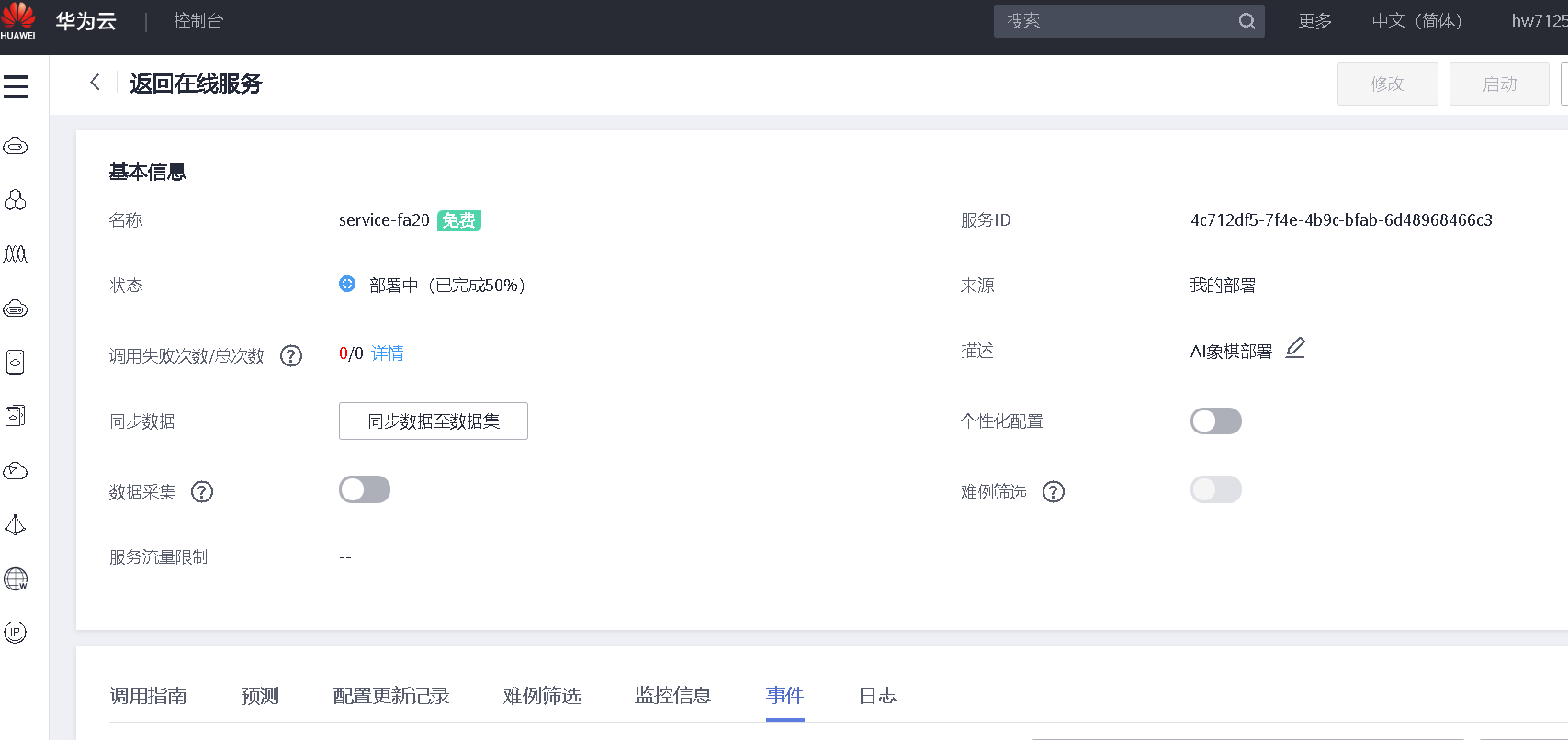The image size is (1568, 740).
Task: Click help icon beside 数据采集
Action: [x=202, y=492]
